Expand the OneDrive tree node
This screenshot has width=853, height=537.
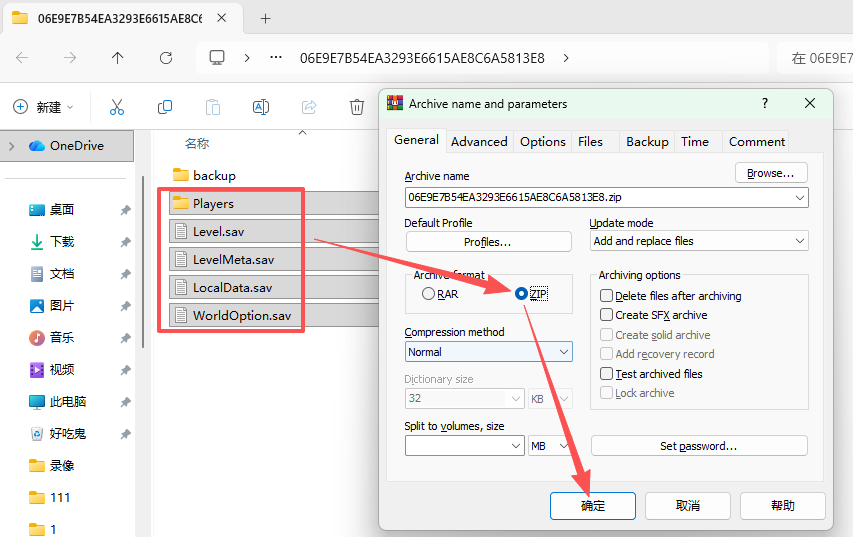click(x=11, y=146)
